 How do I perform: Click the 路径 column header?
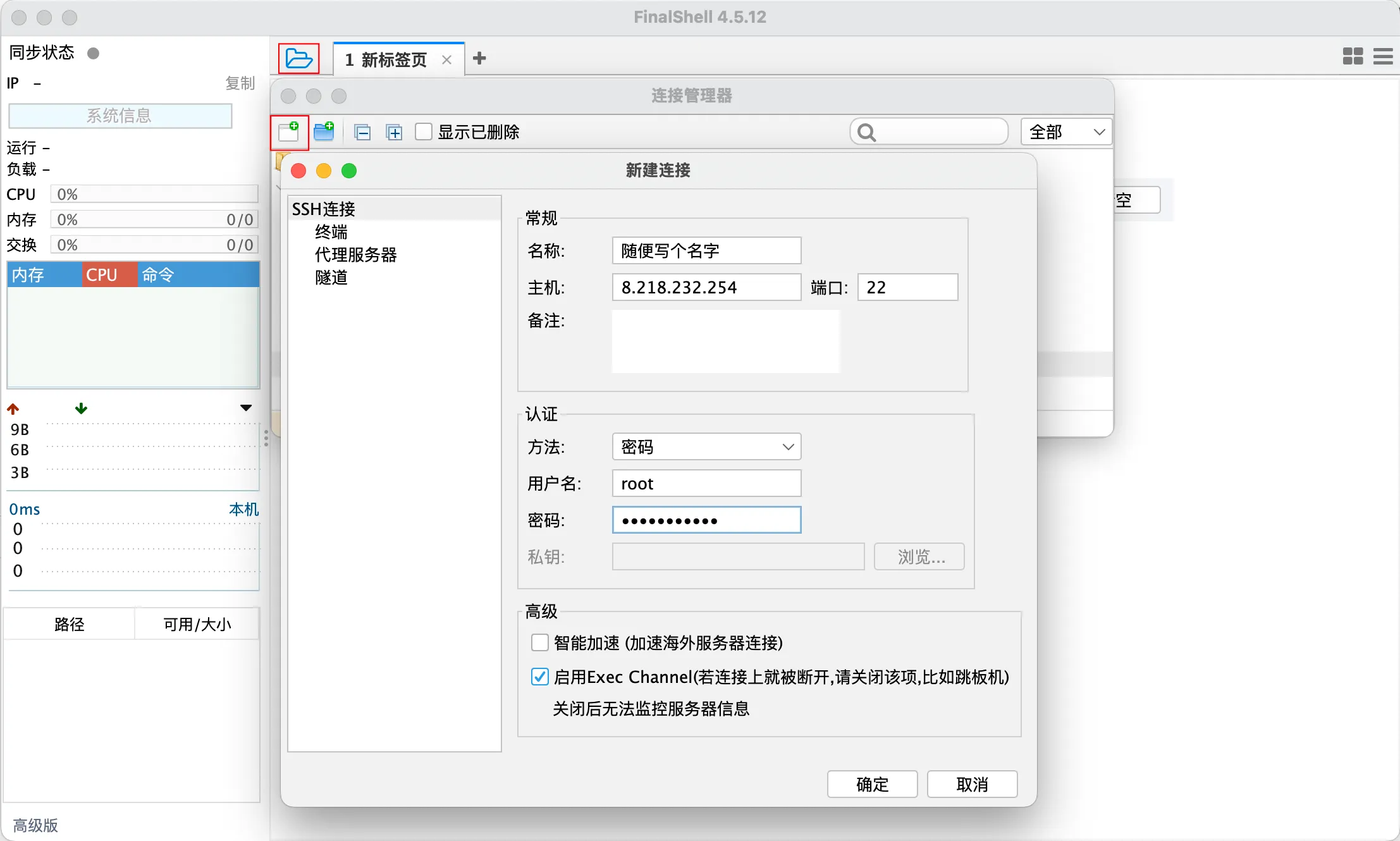coord(70,624)
